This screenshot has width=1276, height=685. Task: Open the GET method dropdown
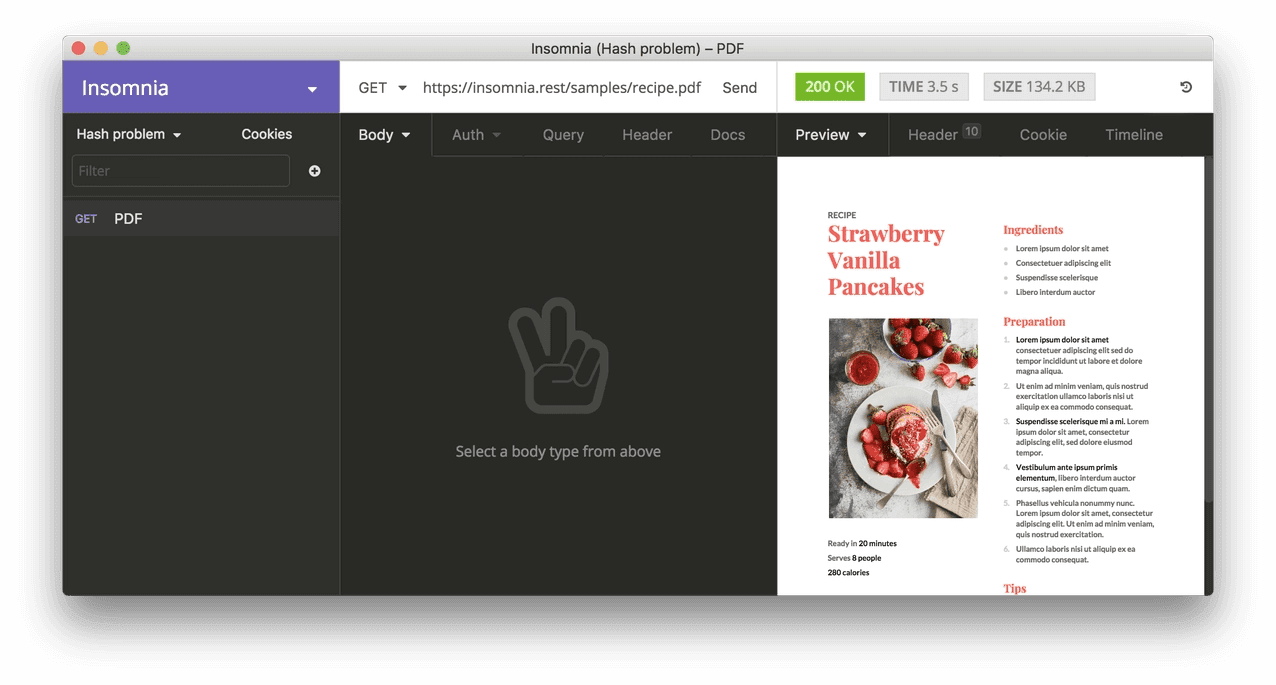(x=382, y=87)
